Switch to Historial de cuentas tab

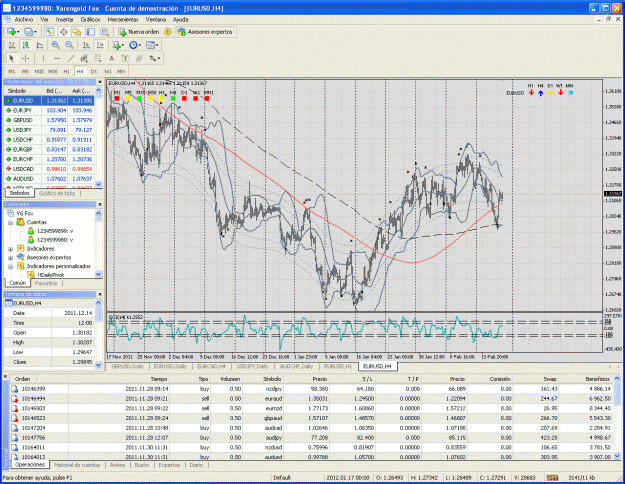(77, 465)
